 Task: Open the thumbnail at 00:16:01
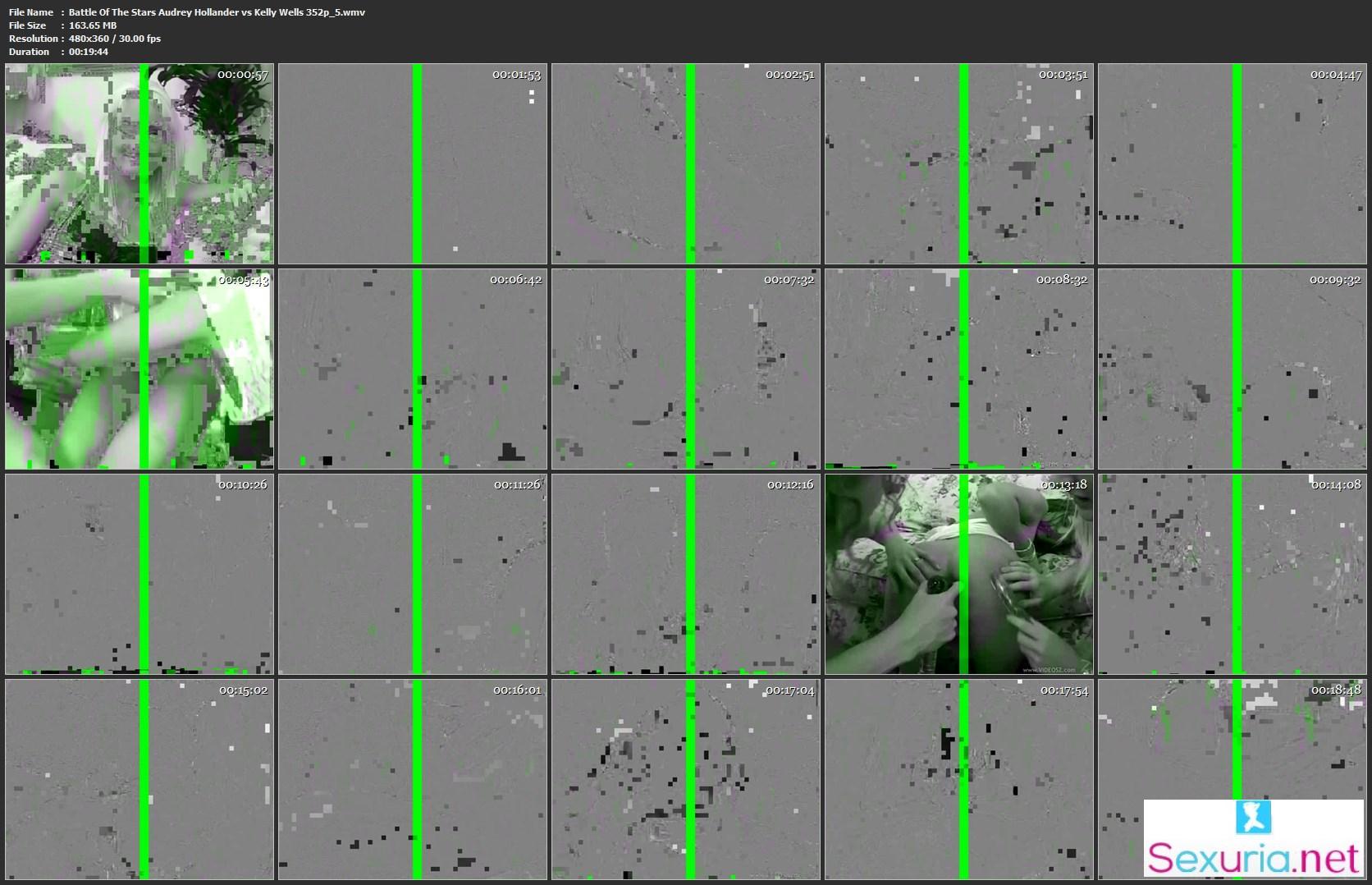[413, 779]
